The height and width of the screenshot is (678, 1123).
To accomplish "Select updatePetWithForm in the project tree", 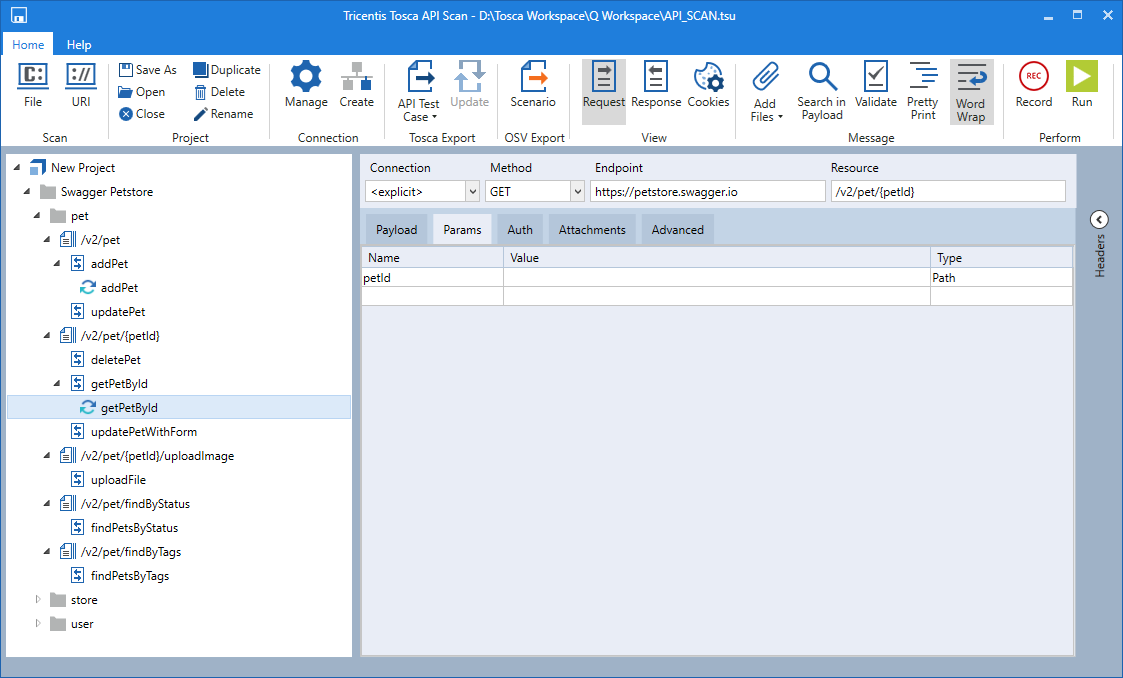I will tap(143, 432).
